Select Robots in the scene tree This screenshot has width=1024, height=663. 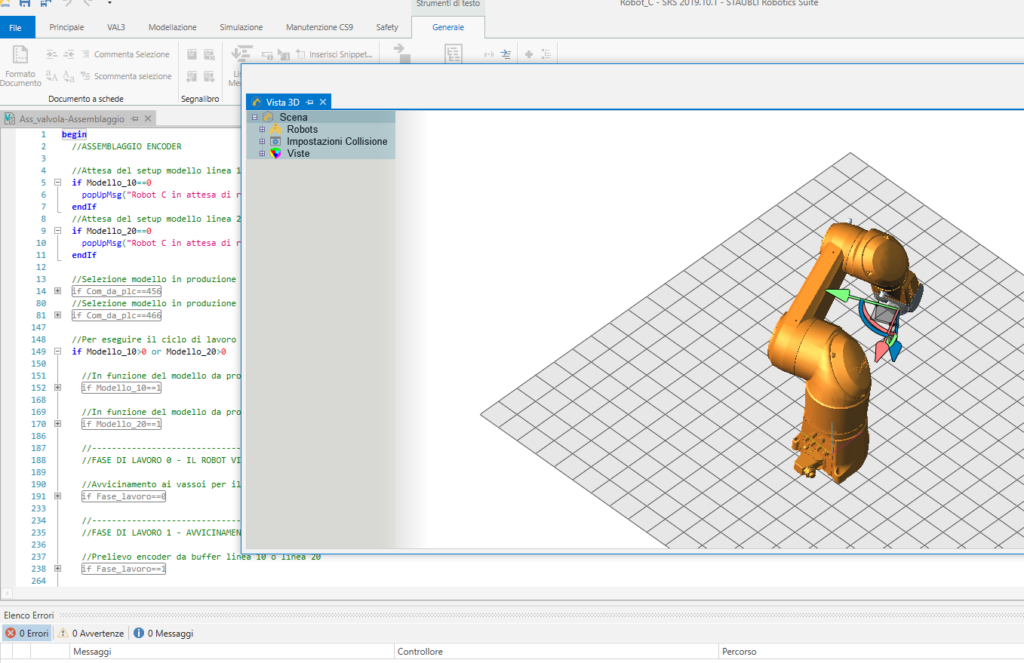(x=302, y=129)
